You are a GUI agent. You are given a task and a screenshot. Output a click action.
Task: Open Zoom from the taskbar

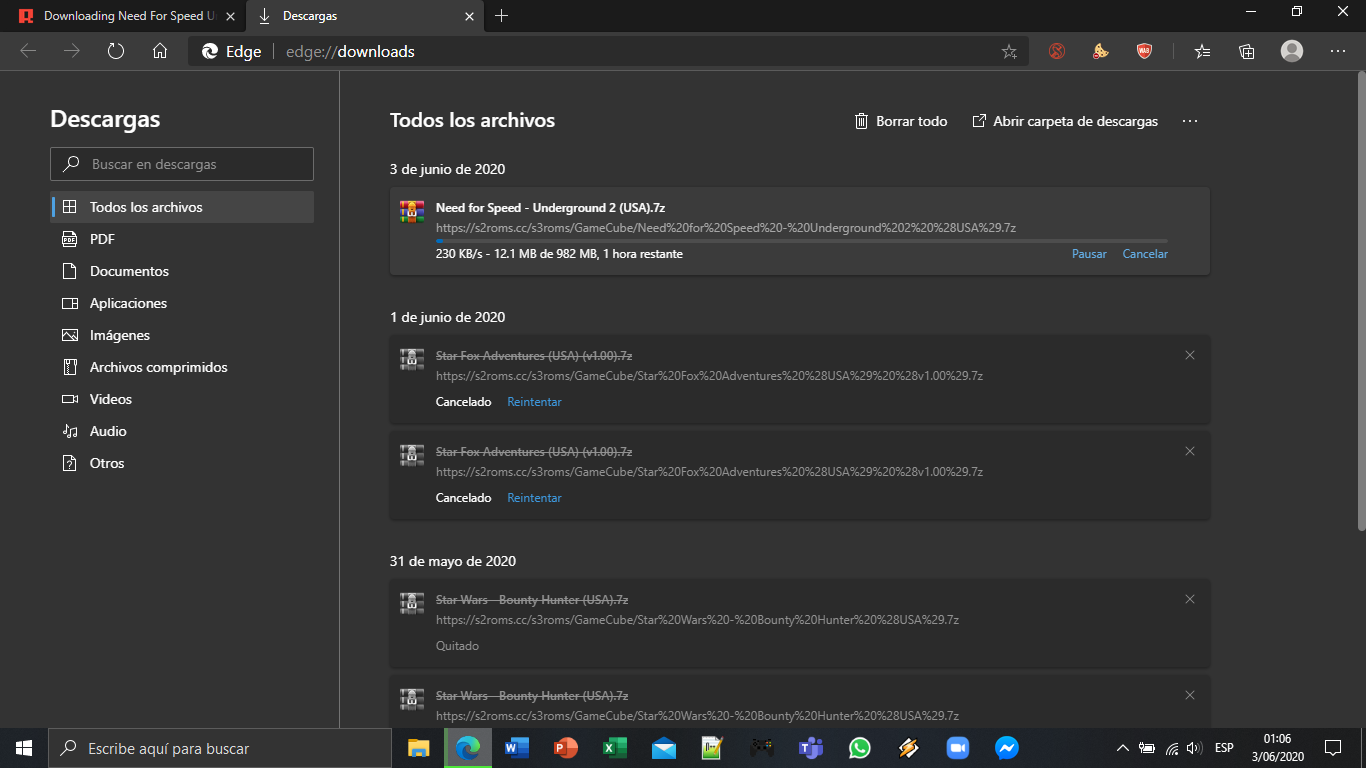[x=958, y=748]
